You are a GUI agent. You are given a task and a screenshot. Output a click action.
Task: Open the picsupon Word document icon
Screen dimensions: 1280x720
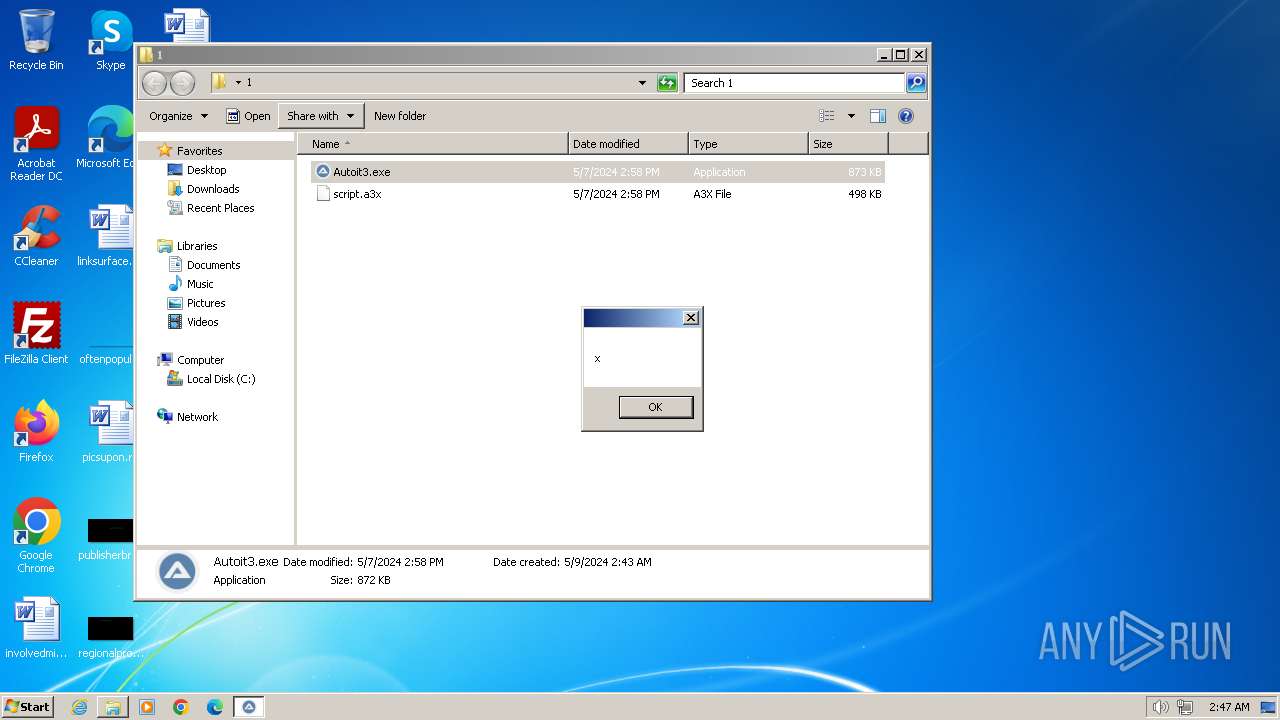point(108,431)
